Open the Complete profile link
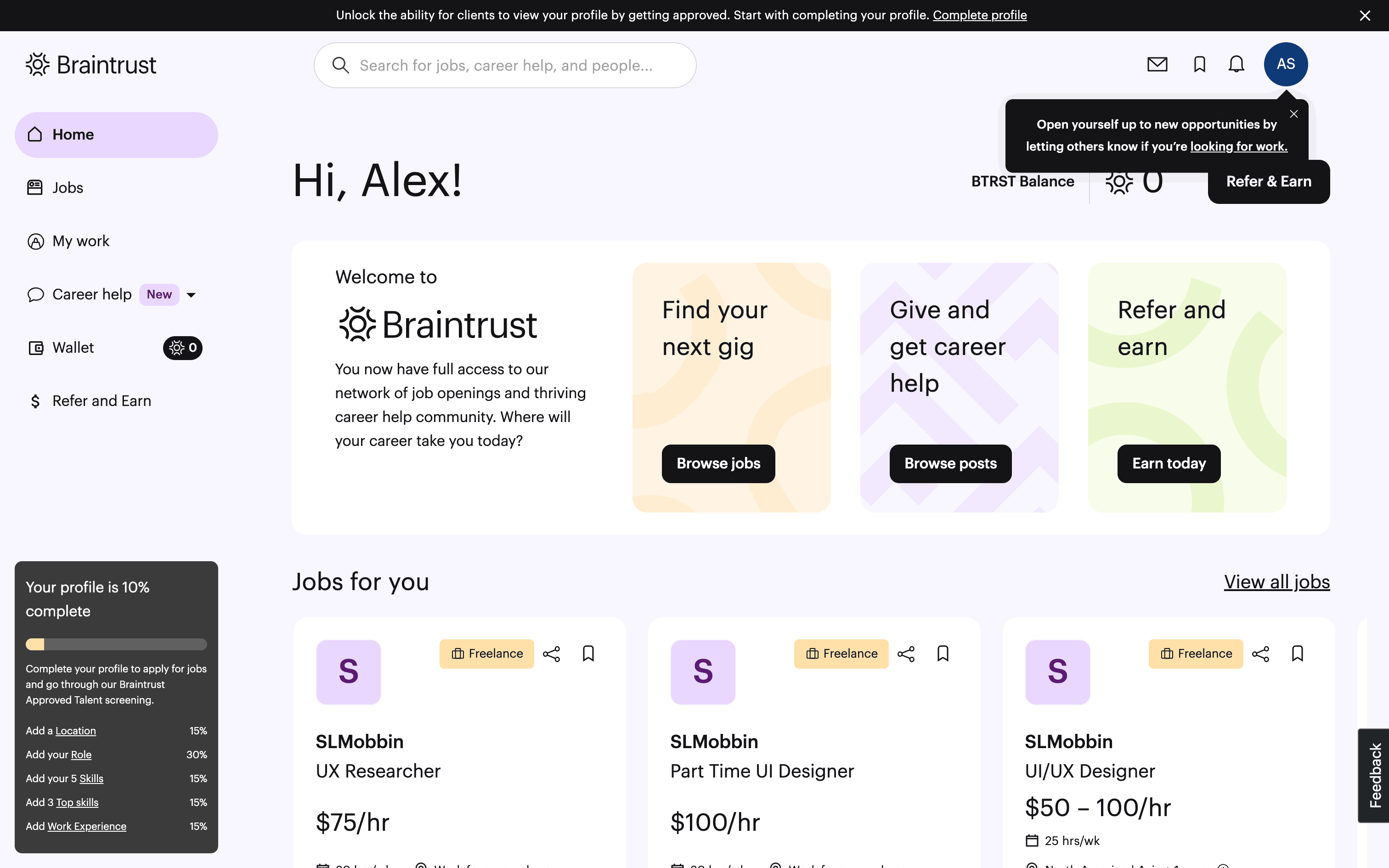 (x=980, y=15)
